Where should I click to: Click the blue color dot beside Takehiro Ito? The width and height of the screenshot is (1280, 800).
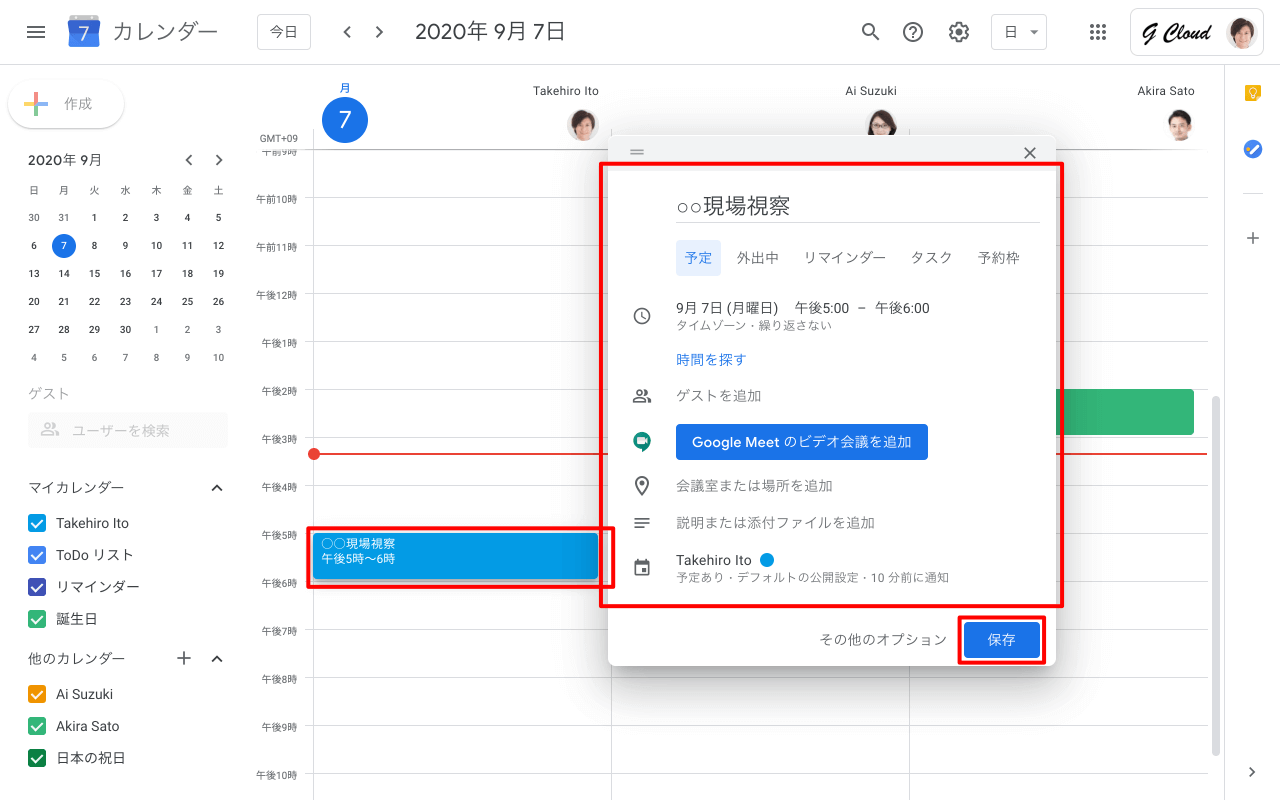click(x=767, y=560)
